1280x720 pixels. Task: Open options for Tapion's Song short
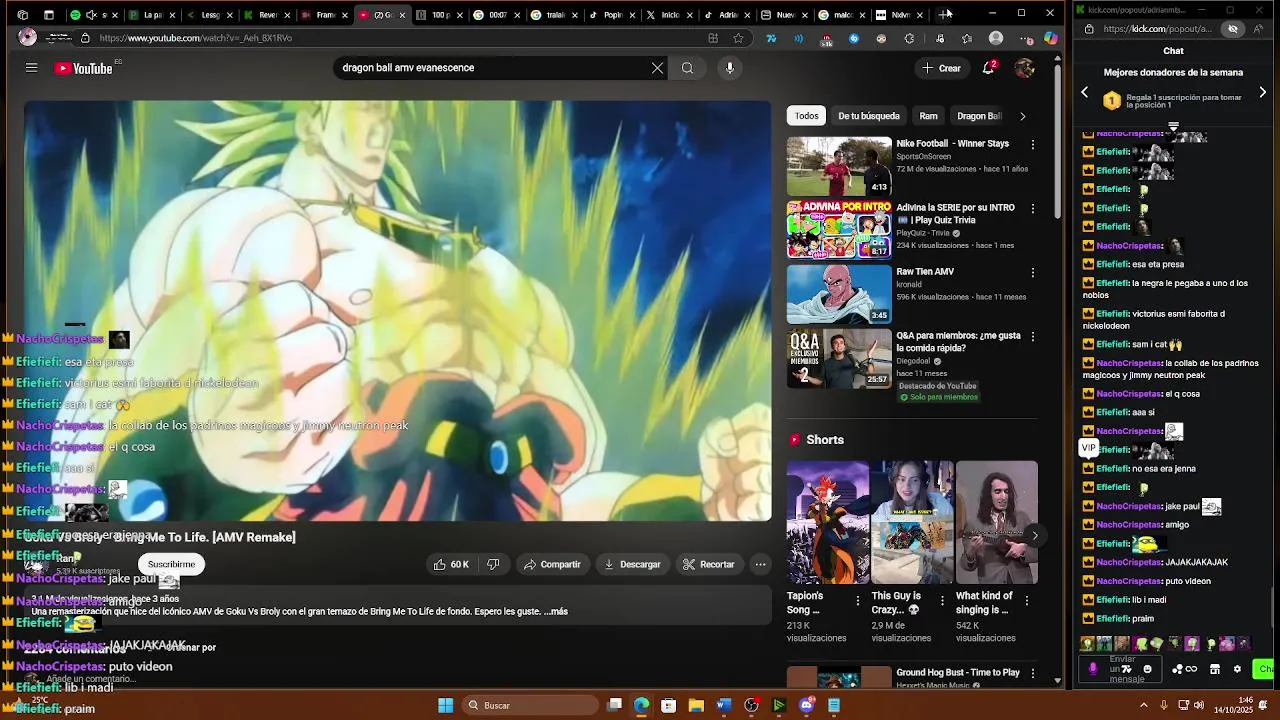(857, 600)
